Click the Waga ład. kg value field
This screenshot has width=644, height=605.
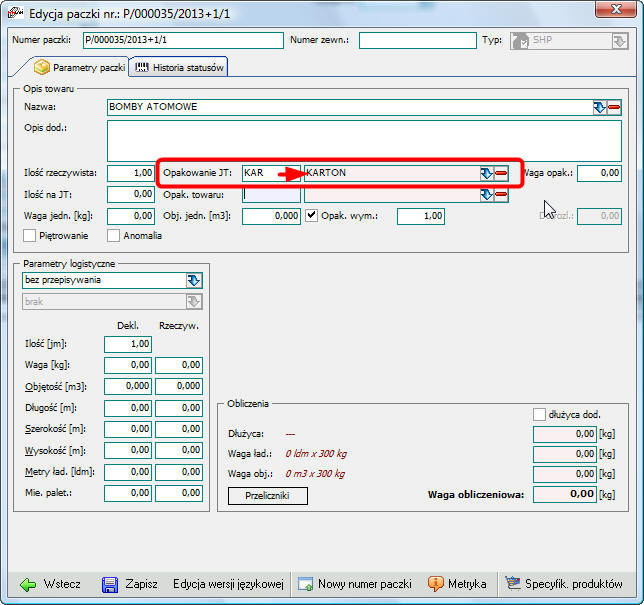565,454
